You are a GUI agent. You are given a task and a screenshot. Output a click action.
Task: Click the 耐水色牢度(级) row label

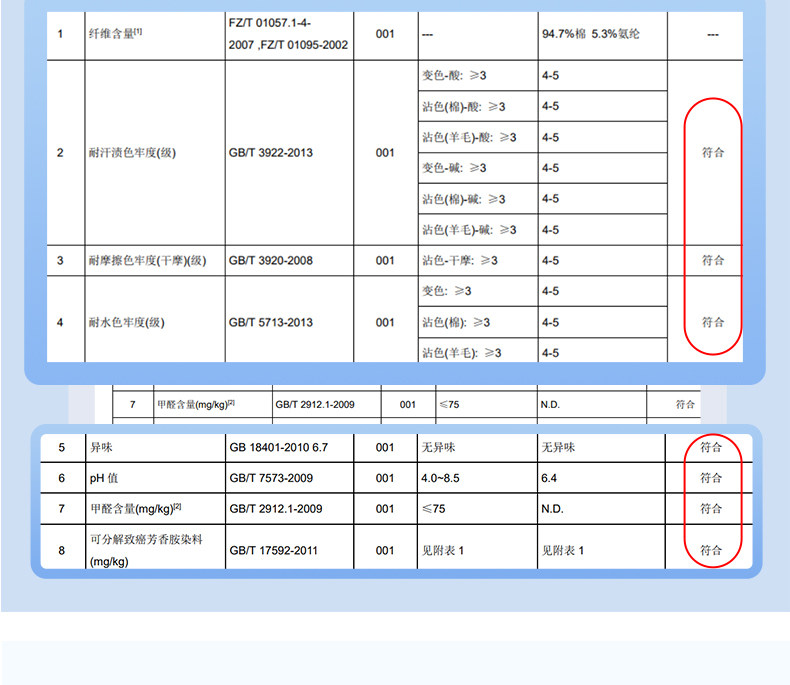click(x=125, y=323)
